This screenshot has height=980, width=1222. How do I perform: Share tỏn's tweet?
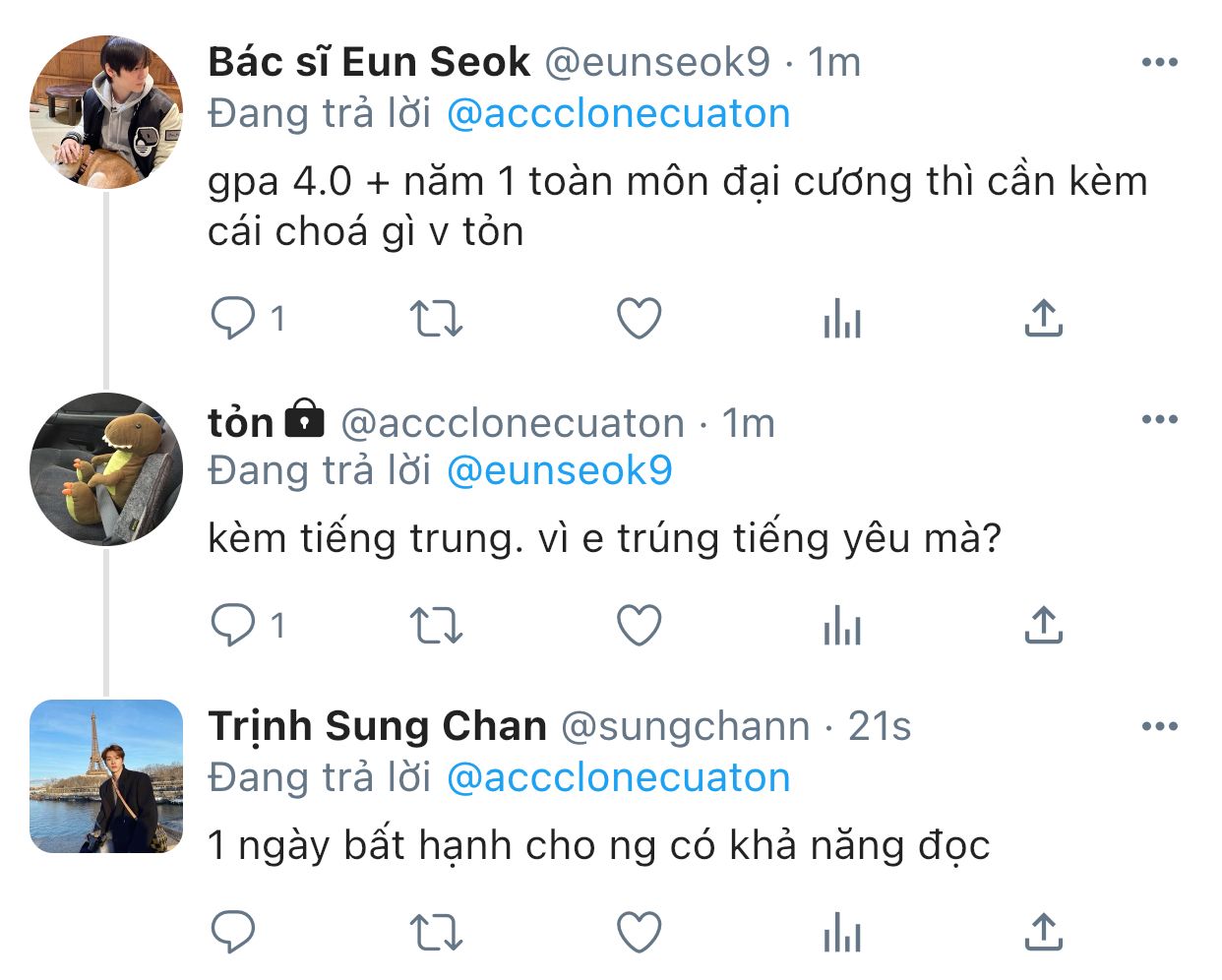(1043, 625)
